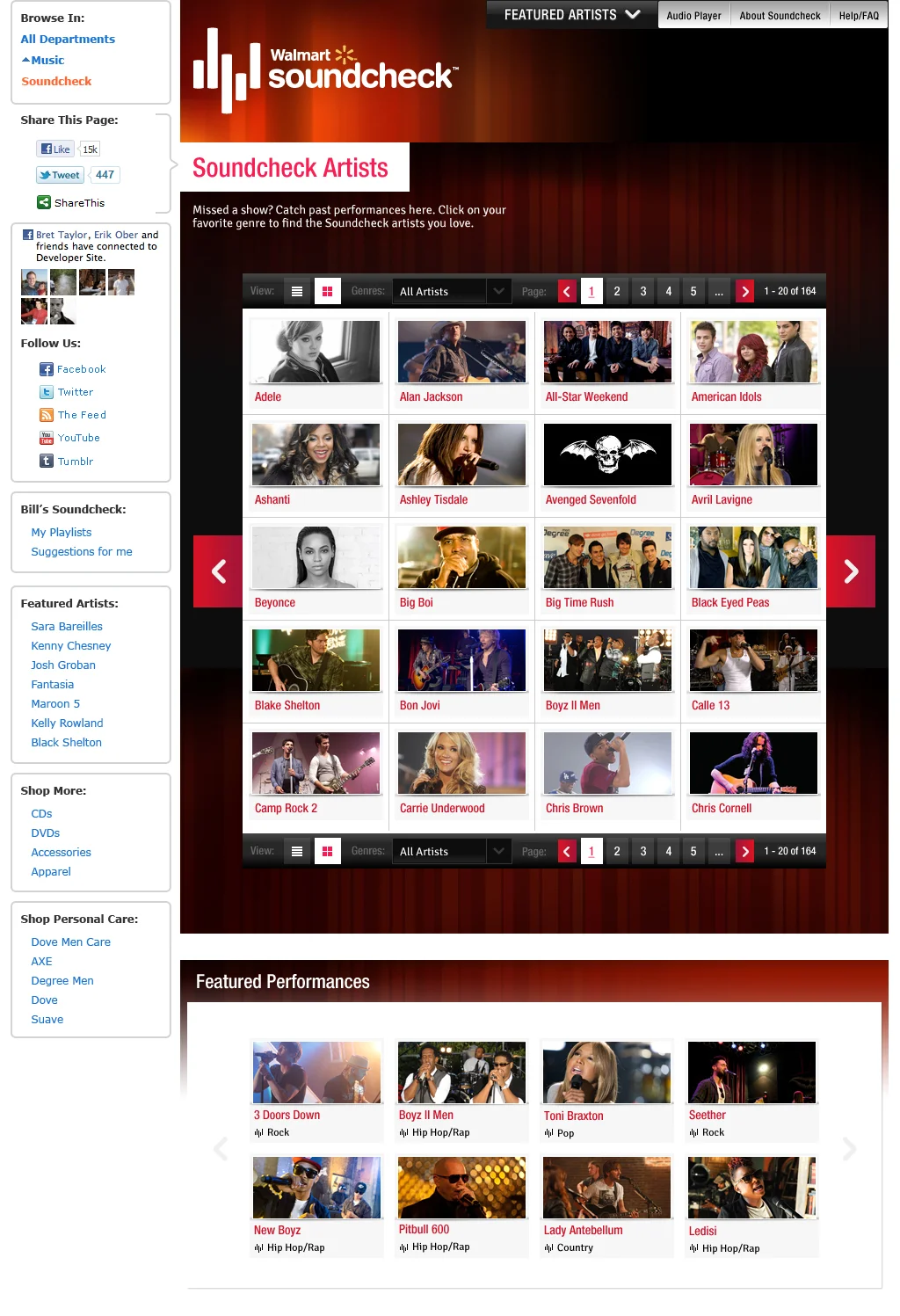This screenshot has height=1316, width=900.
Task: Click the Featured Performances right arrow
Action: click(849, 1148)
